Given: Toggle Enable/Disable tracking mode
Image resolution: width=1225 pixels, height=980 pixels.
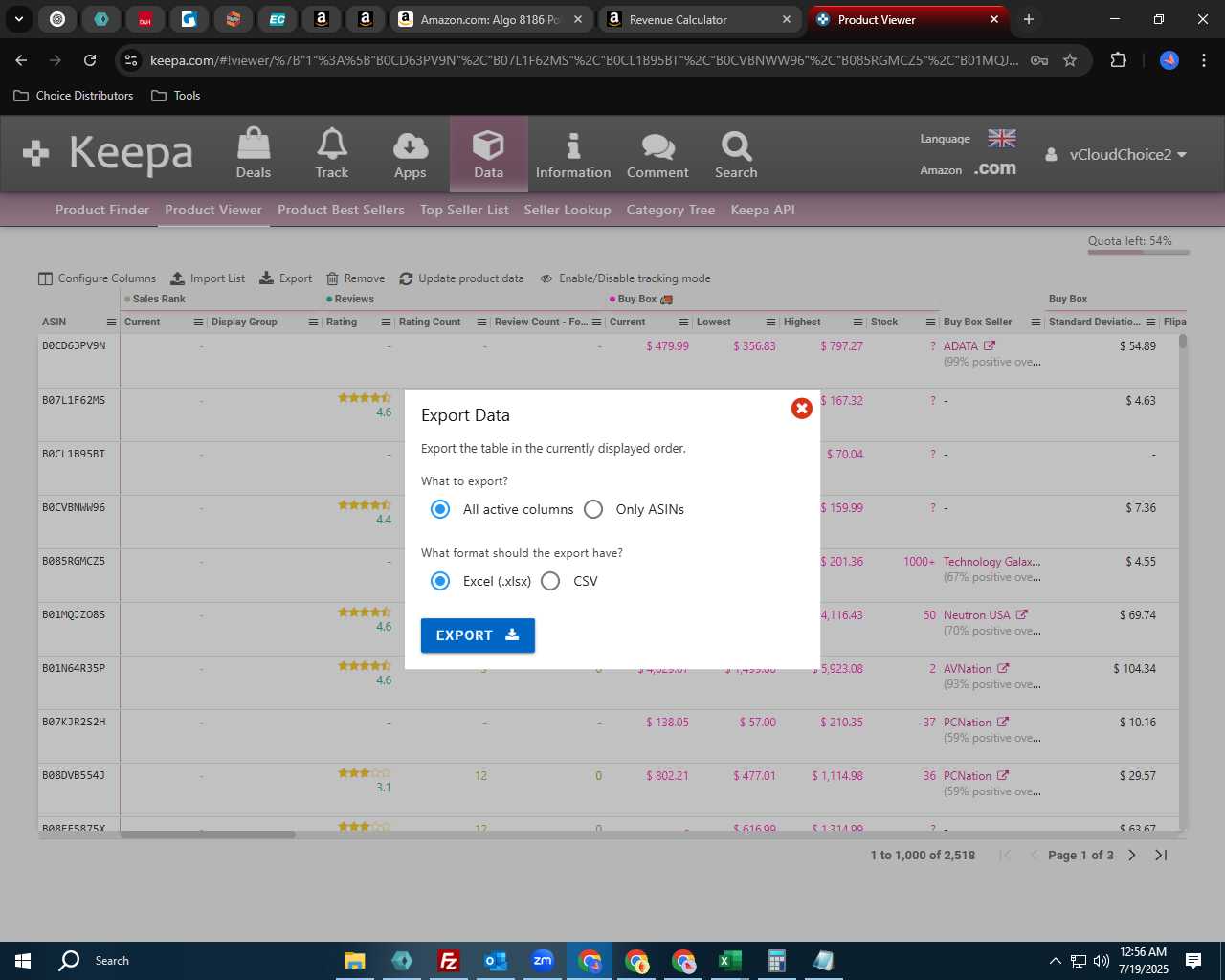Looking at the screenshot, I should pyautogui.click(x=625, y=278).
